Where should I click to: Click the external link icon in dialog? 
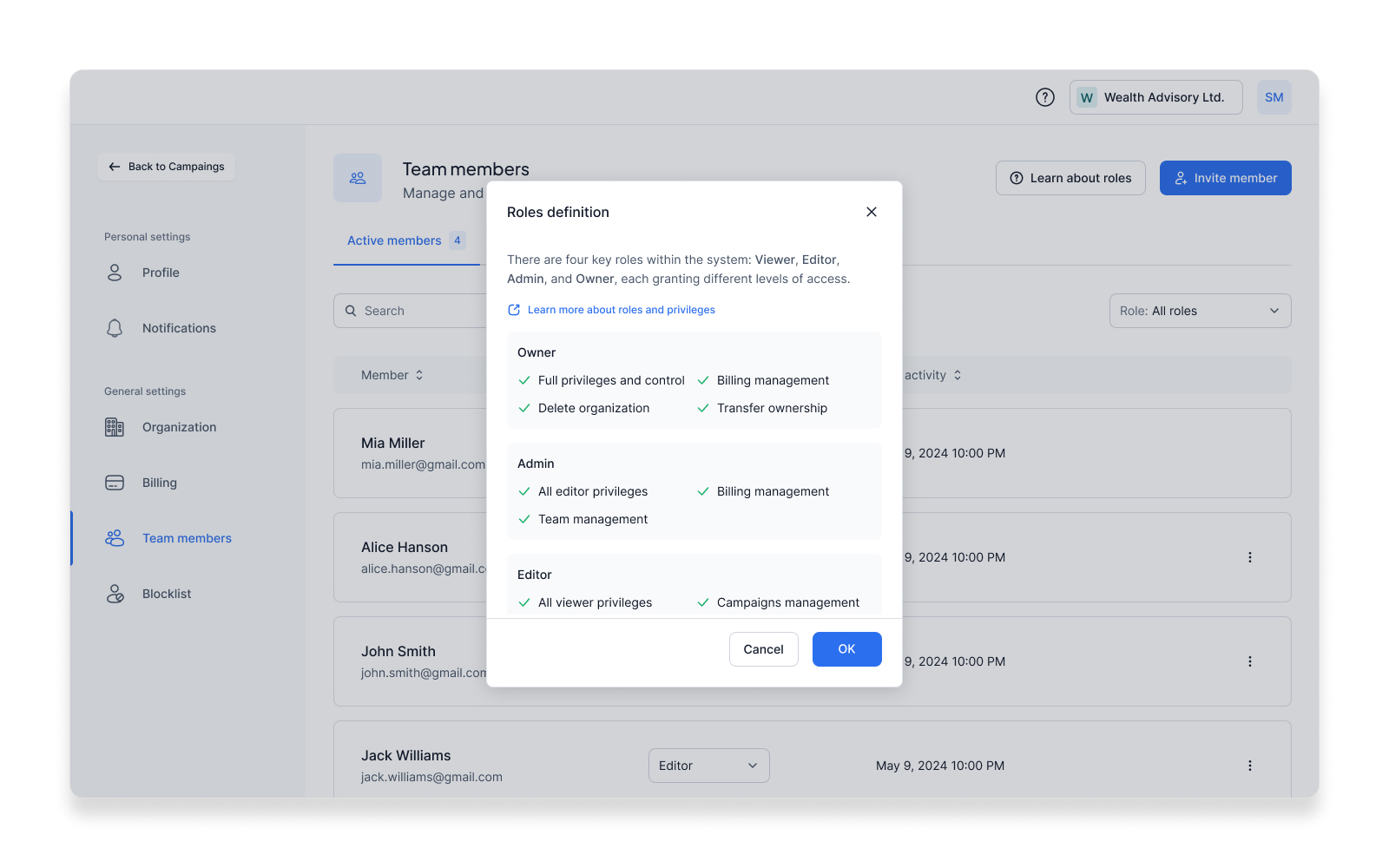point(514,310)
